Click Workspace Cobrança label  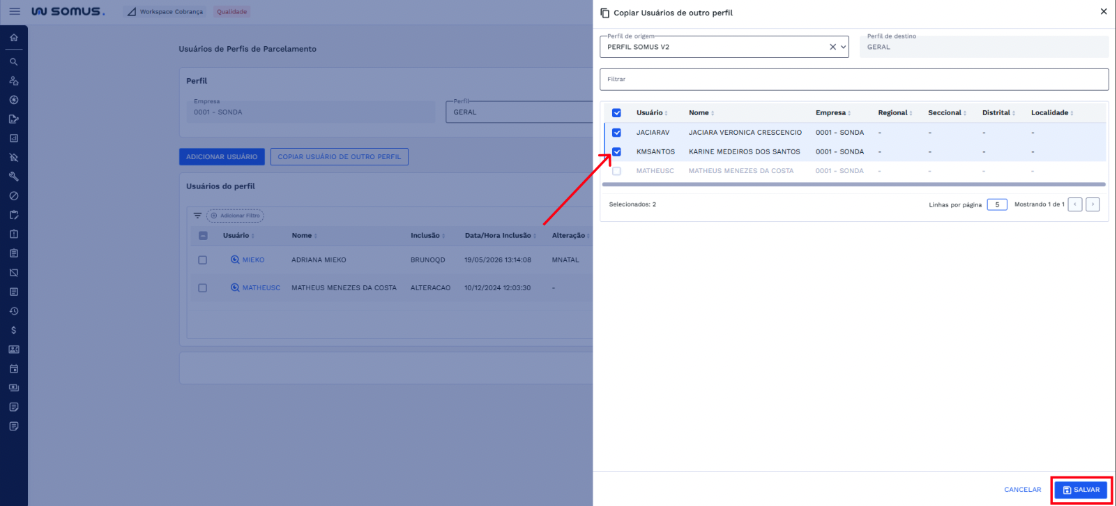click(171, 12)
